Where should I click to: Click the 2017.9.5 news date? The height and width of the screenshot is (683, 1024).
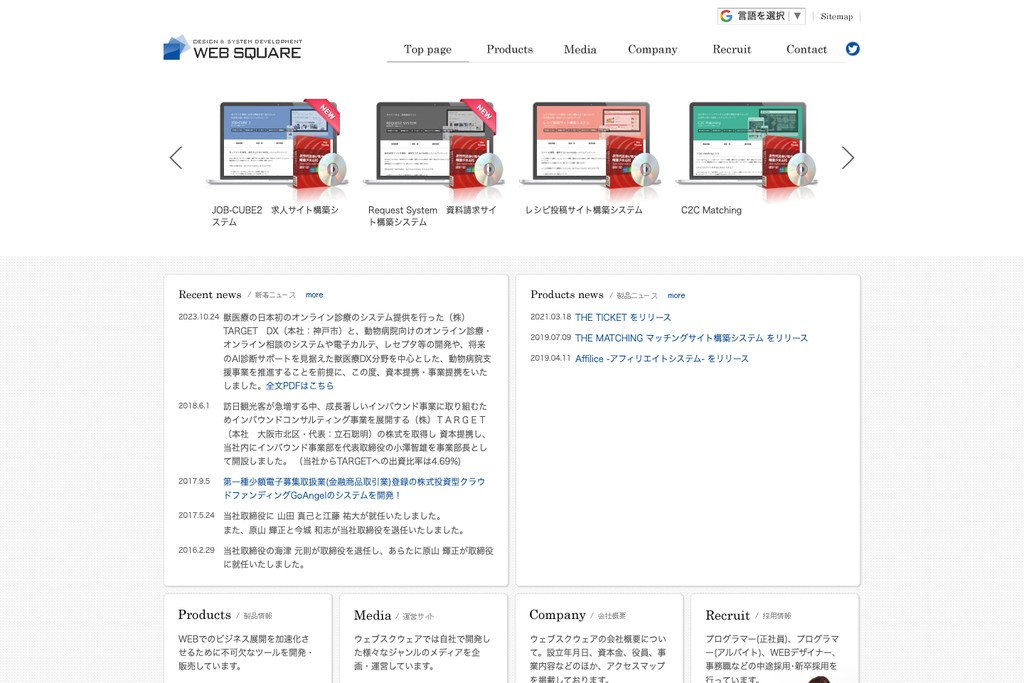pos(194,481)
